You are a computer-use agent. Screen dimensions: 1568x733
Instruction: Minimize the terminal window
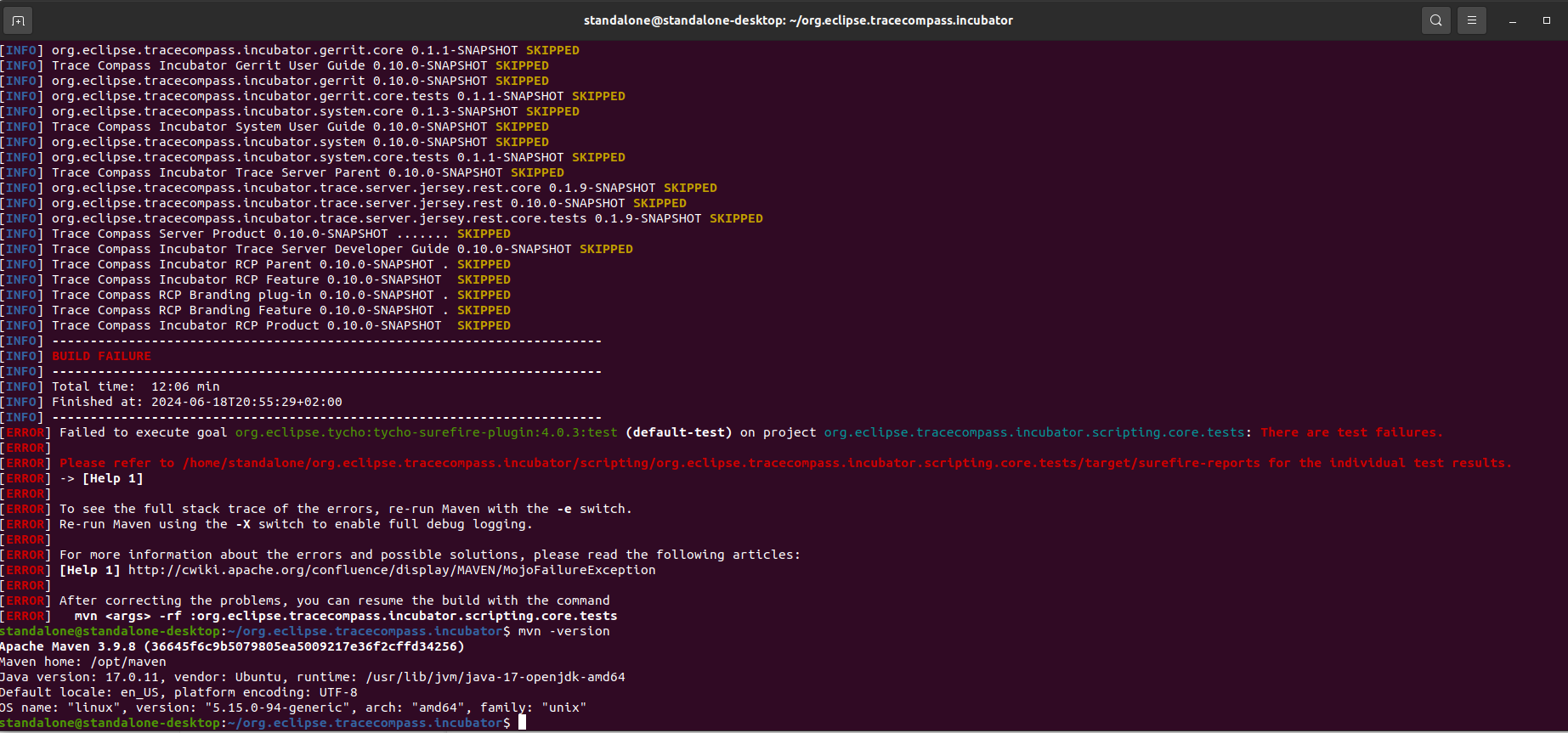click(x=1513, y=20)
